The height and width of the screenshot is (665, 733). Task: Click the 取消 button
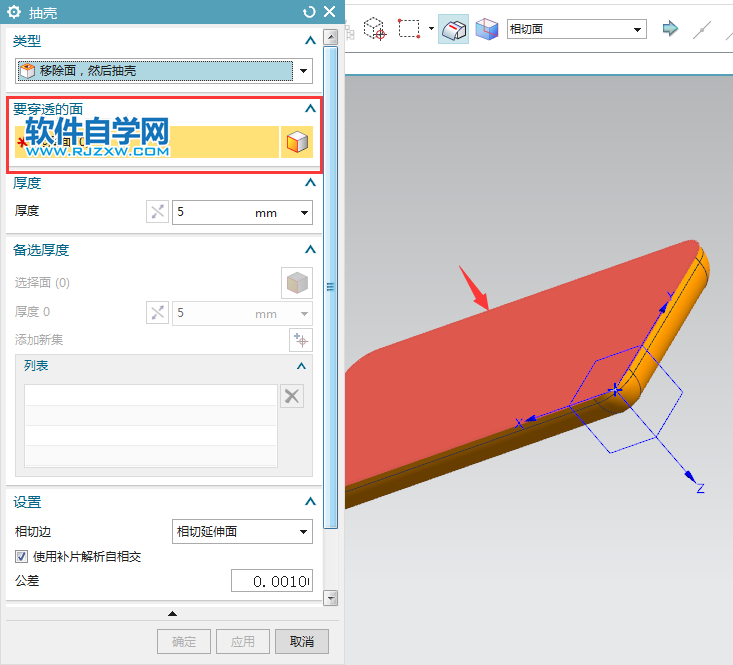click(x=302, y=641)
